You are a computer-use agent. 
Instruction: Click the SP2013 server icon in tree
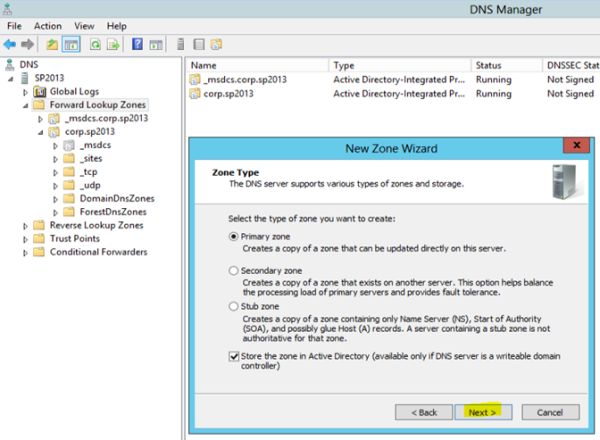(x=25, y=78)
